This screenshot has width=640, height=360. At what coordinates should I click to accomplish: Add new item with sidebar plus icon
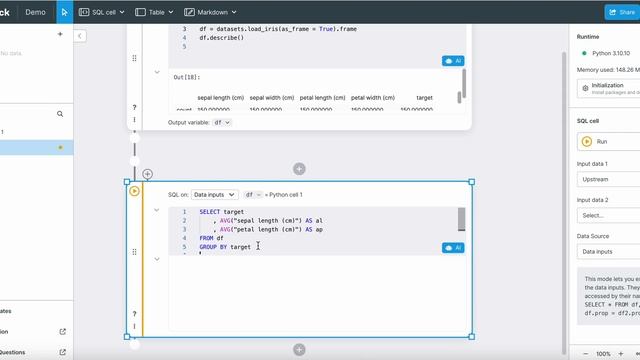tap(60, 34)
